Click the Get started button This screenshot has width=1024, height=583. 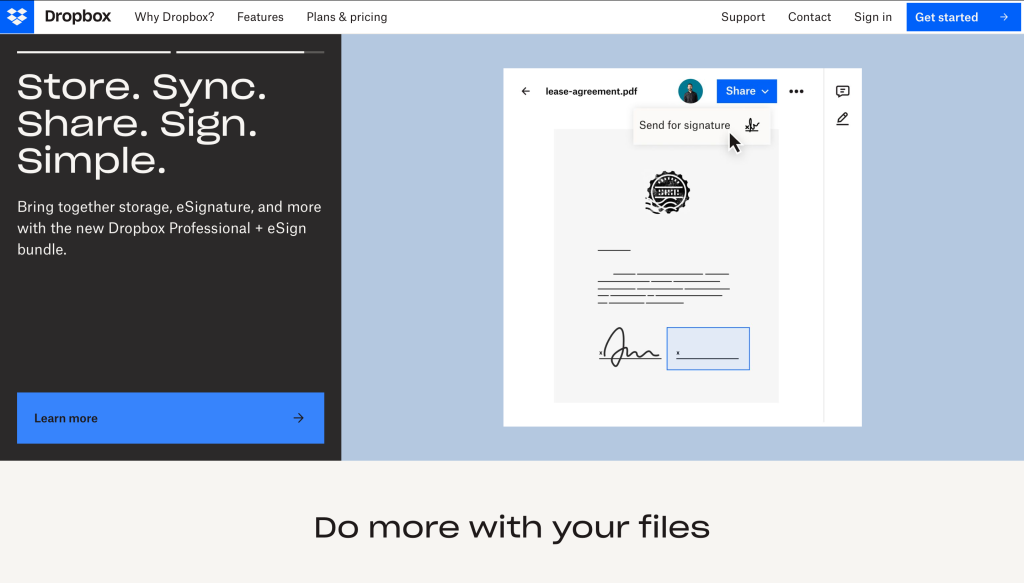[963, 17]
